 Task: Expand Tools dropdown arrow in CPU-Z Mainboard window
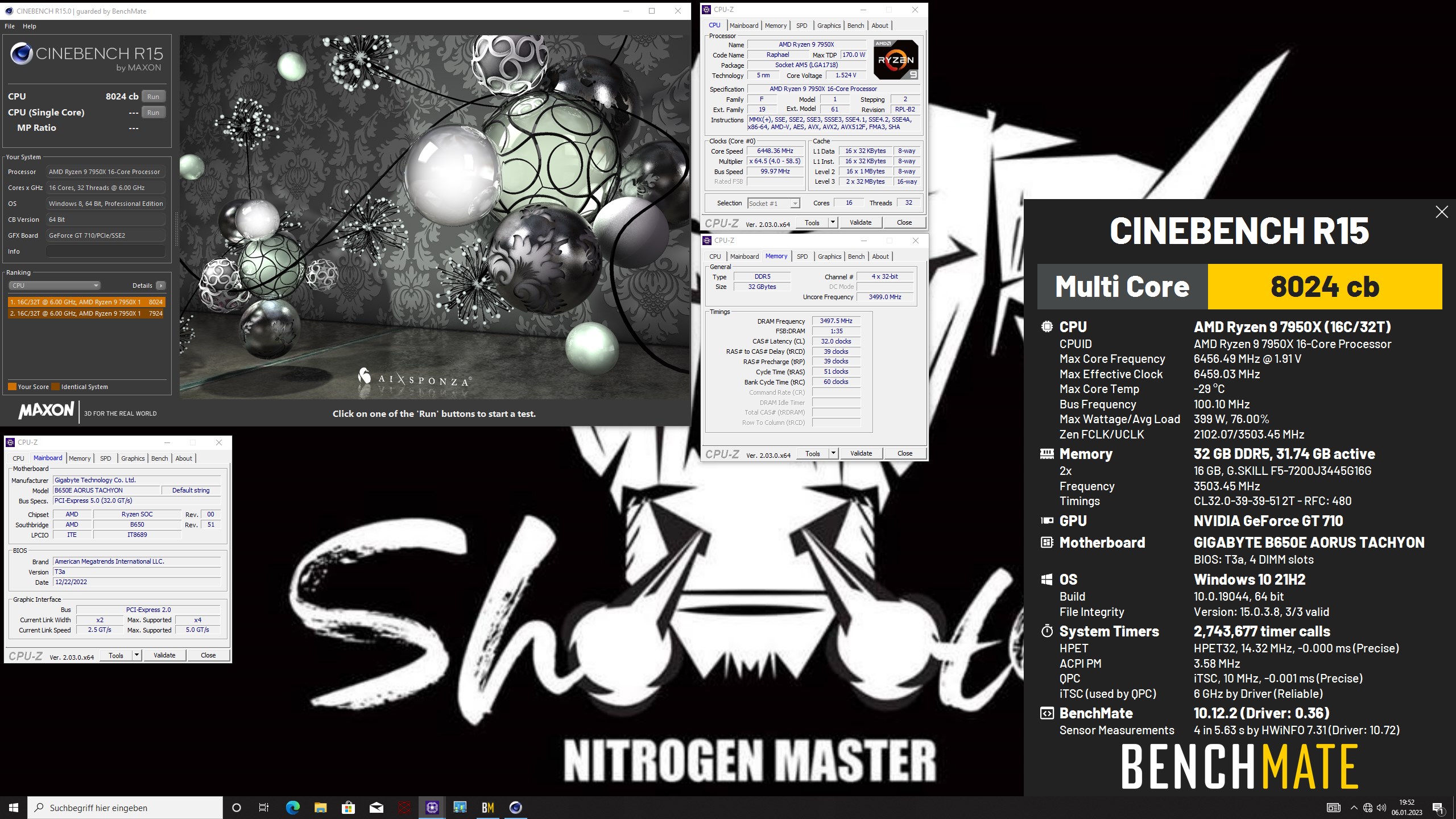(x=136, y=655)
